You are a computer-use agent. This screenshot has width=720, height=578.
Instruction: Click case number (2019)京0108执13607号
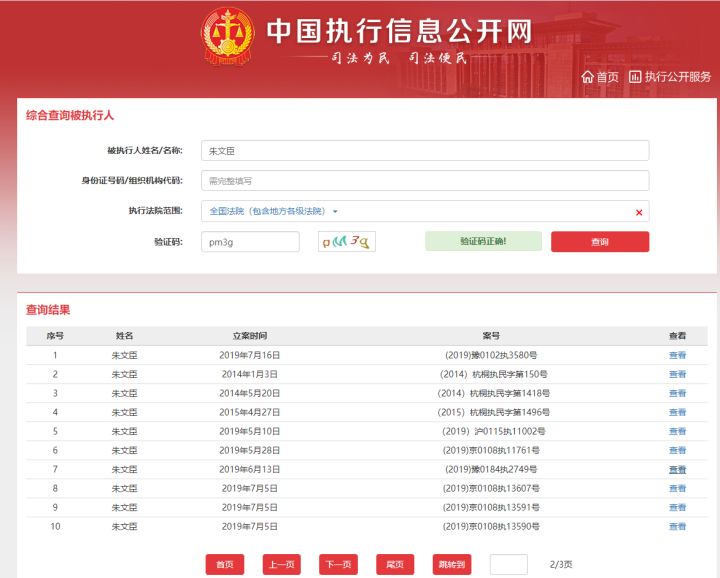coord(491,488)
